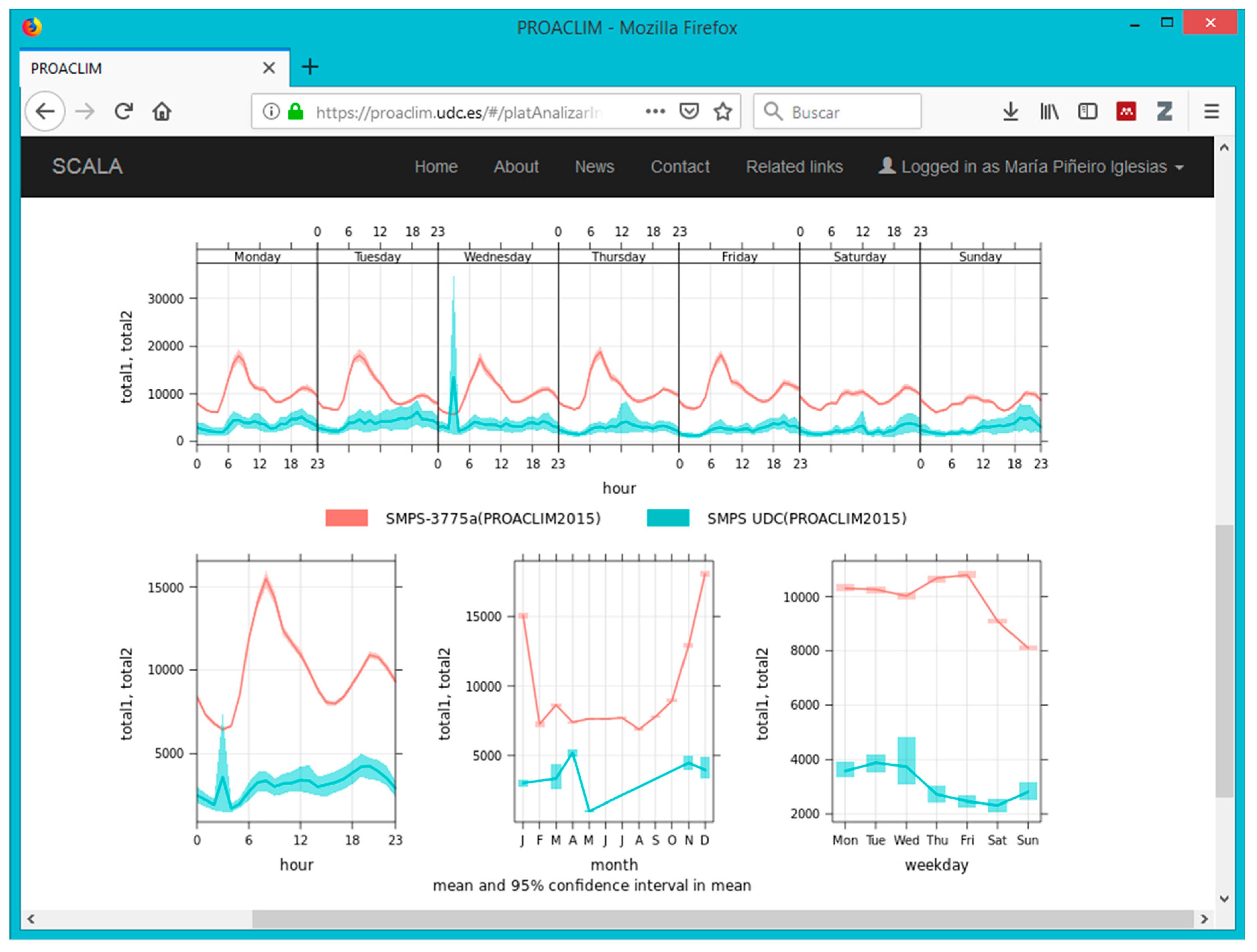Open Firefox Library bookshelf icon
The image size is (1257, 952).
coord(1048,111)
